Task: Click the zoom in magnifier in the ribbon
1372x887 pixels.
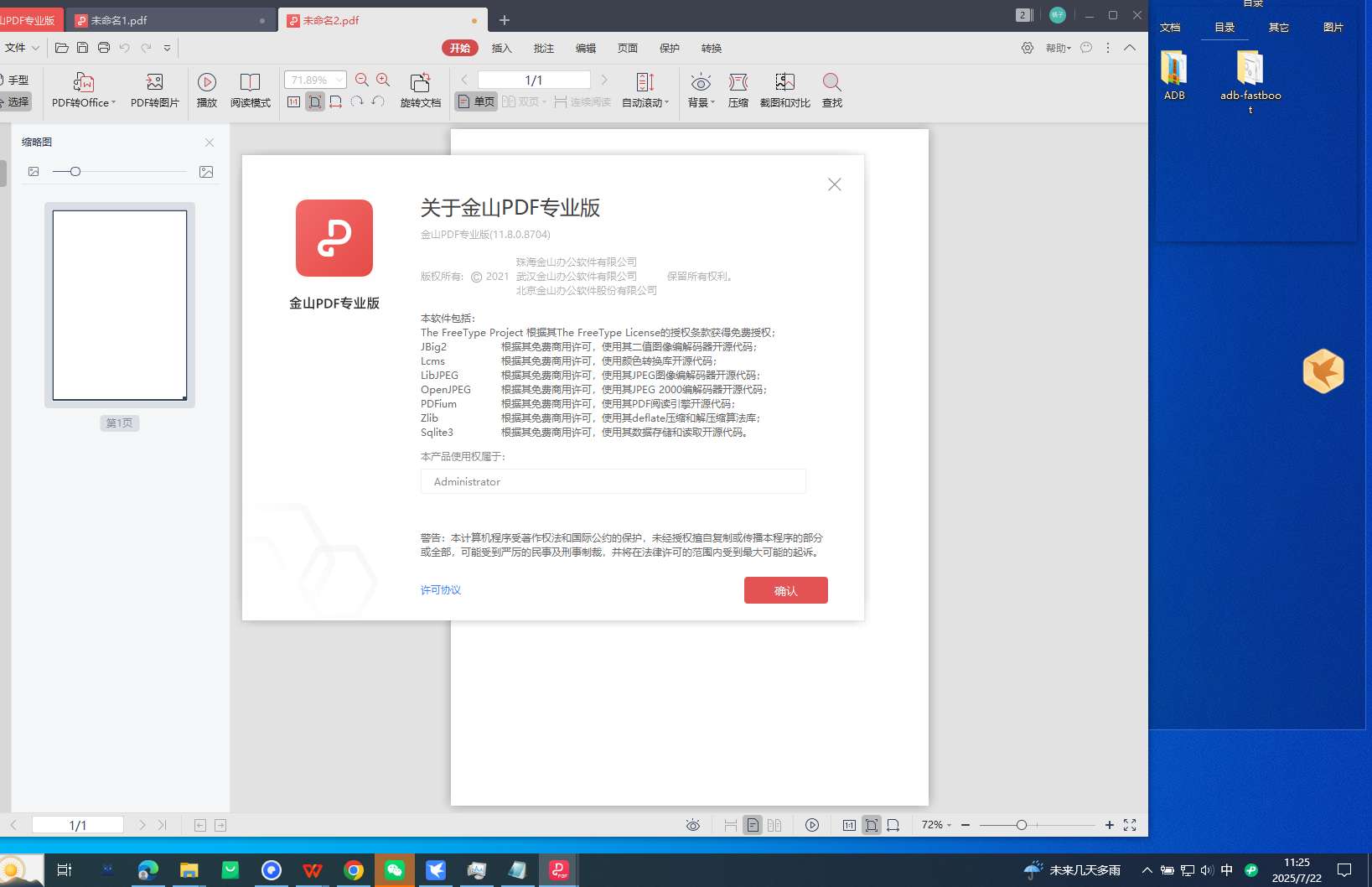Action: pyautogui.click(x=383, y=80)
